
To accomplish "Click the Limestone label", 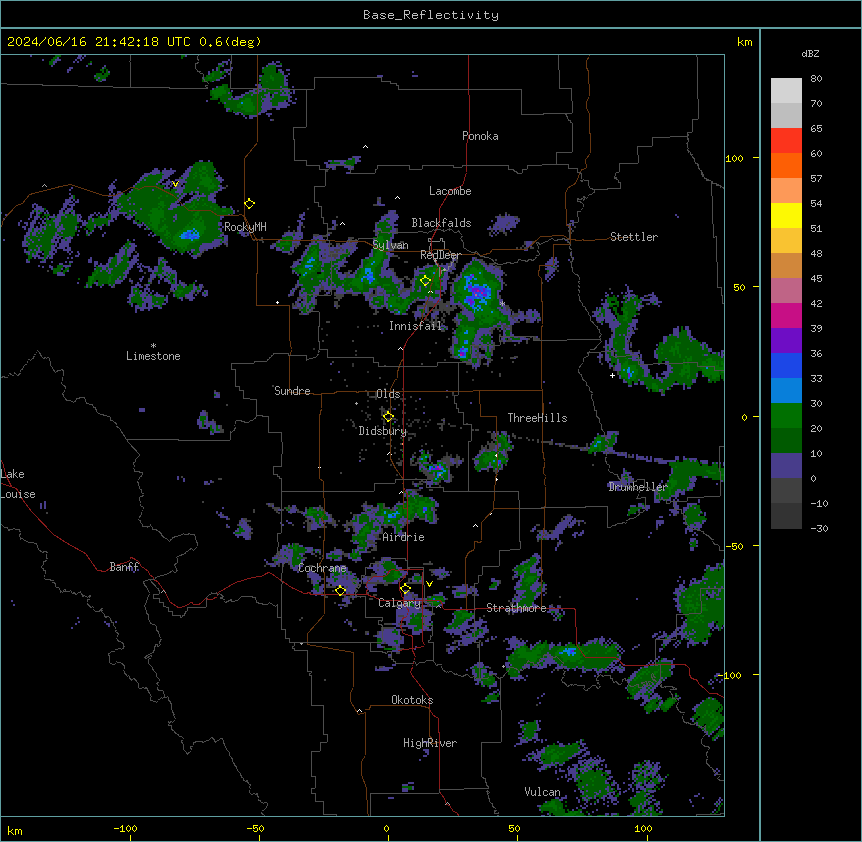I will [153, 356].
